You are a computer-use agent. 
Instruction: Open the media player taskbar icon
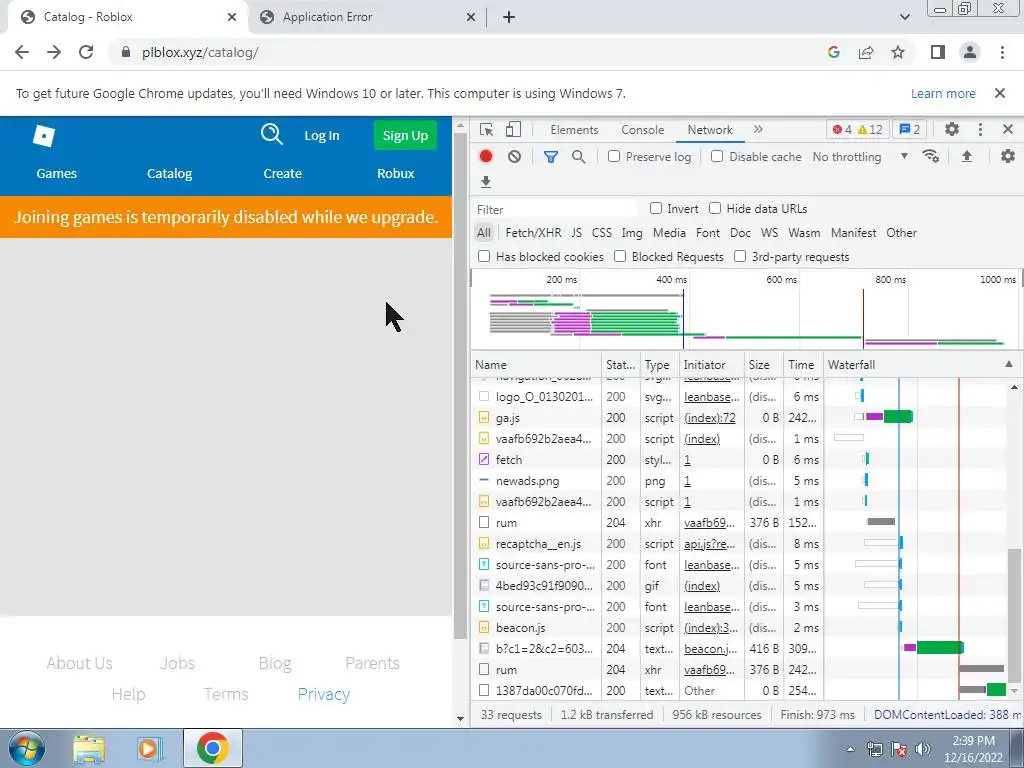[150, 748]
